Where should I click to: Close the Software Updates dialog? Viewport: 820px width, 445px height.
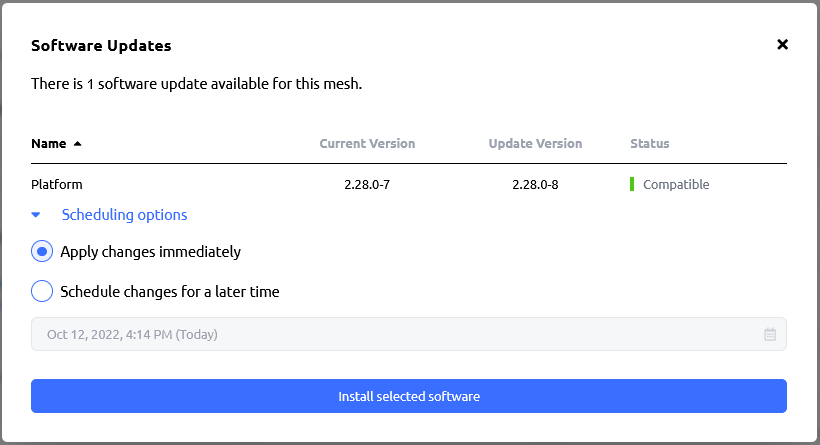click(x=782, y=44)
